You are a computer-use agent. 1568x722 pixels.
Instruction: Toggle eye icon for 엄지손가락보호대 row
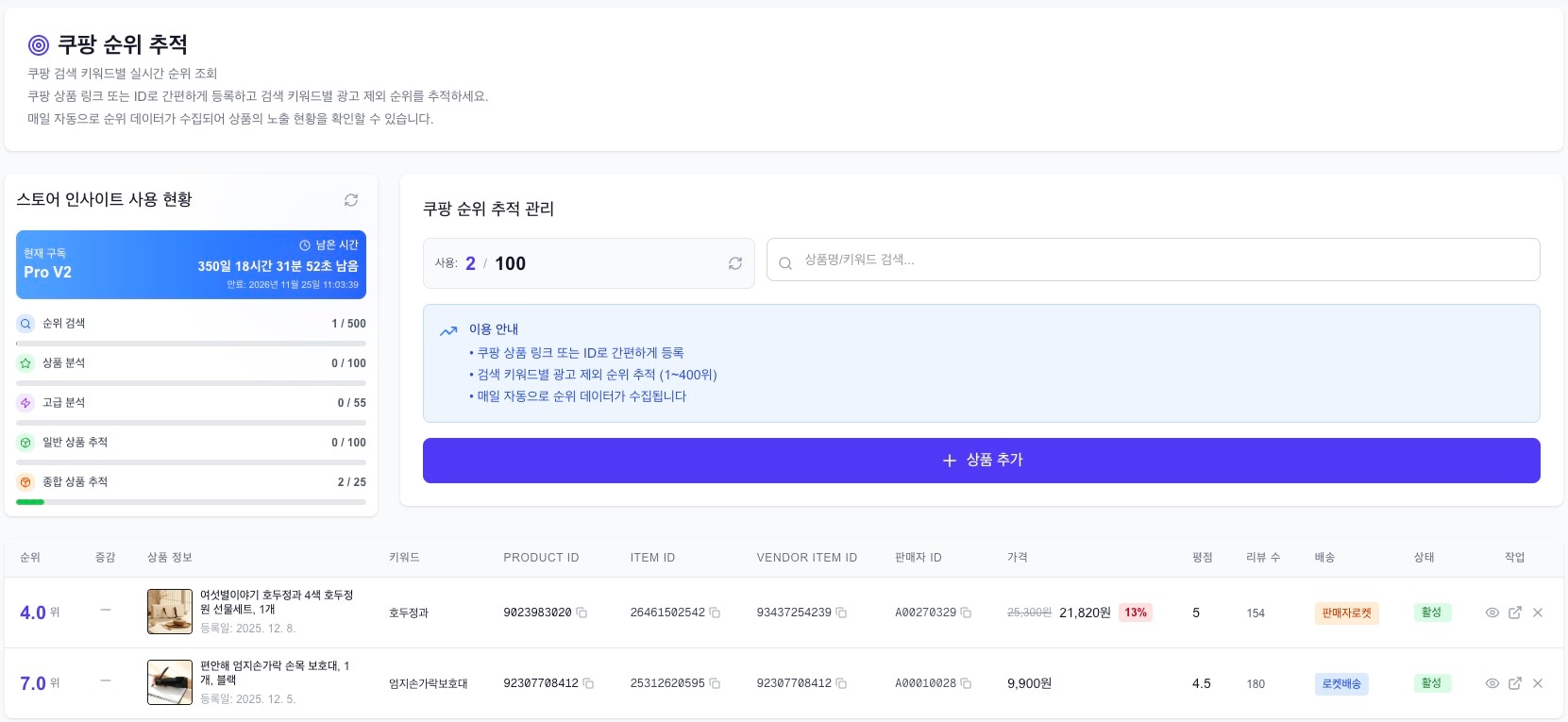pyautogui.click(x=1492, y=683)
